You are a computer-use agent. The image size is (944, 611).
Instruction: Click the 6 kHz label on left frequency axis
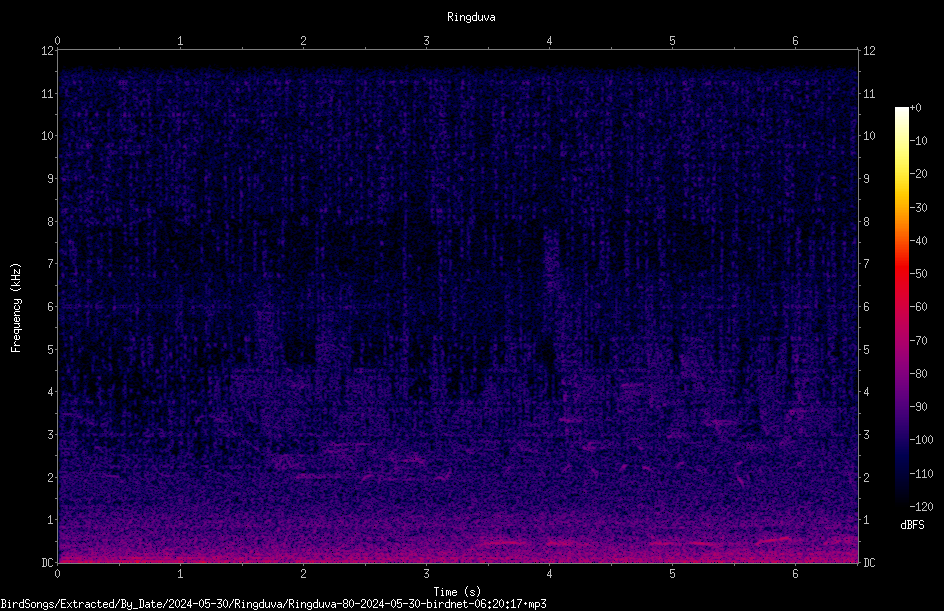click(51, 306)
